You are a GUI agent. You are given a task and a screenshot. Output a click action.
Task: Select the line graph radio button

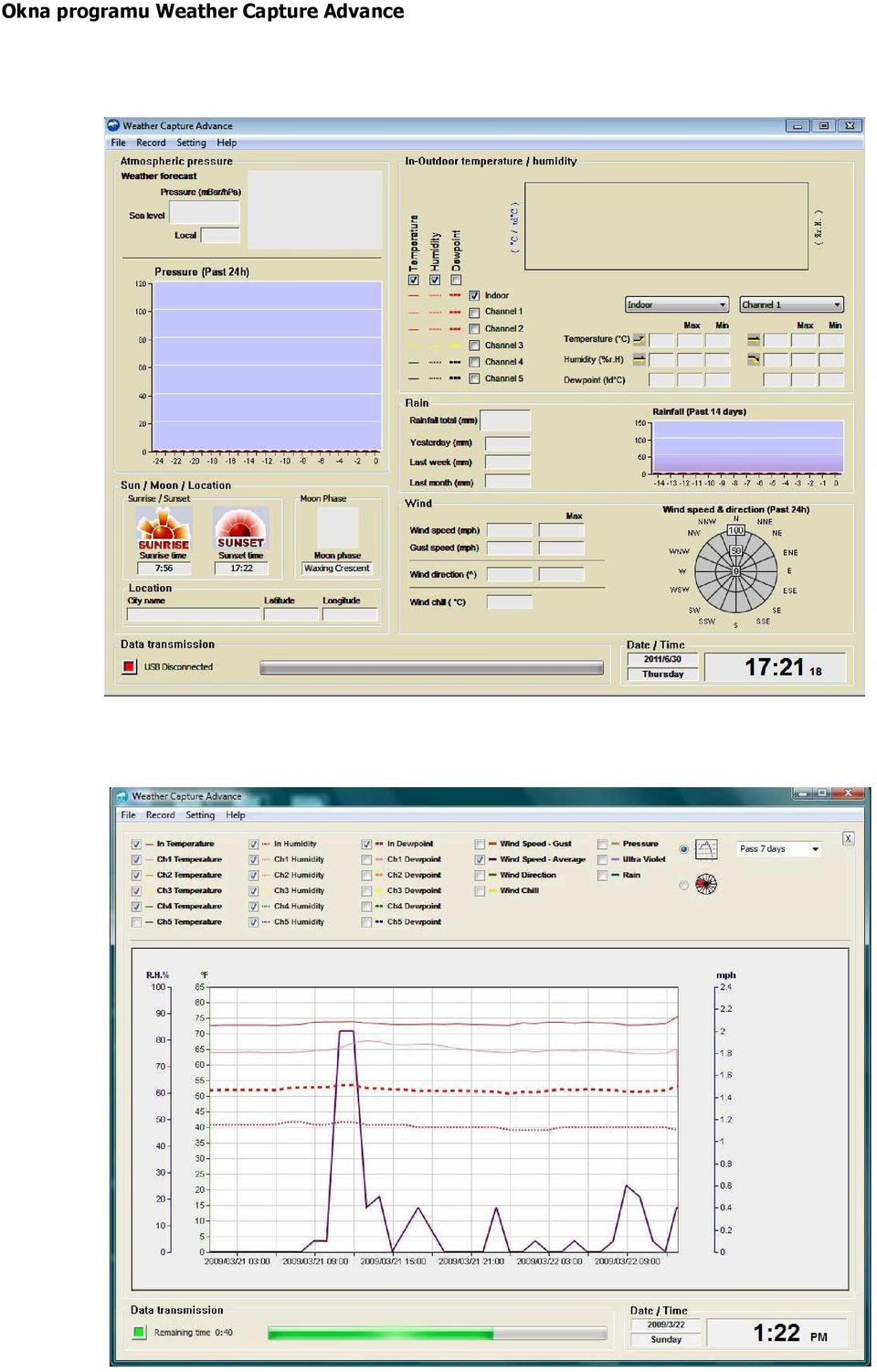click(683, 849)
